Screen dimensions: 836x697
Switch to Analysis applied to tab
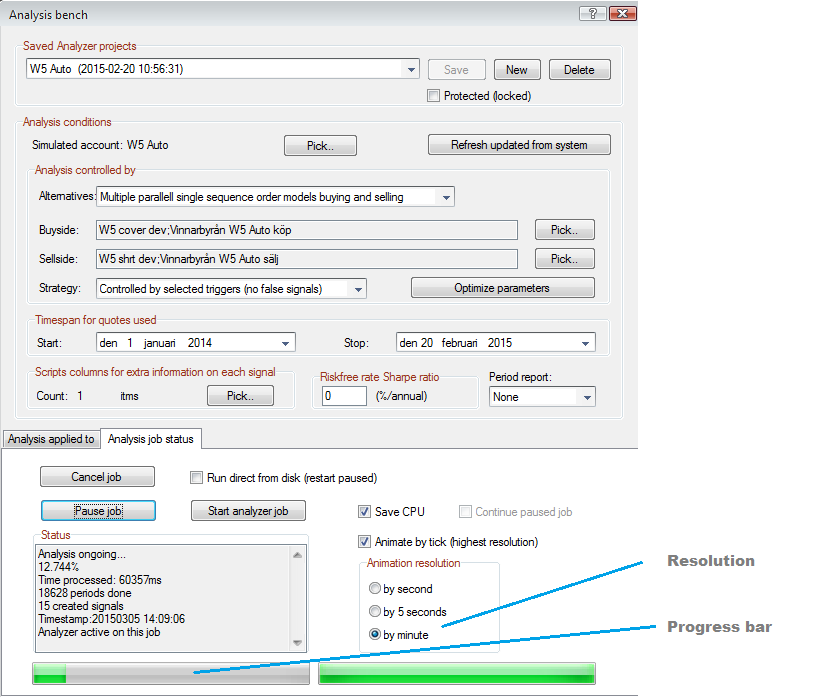(x=51, y=439)
